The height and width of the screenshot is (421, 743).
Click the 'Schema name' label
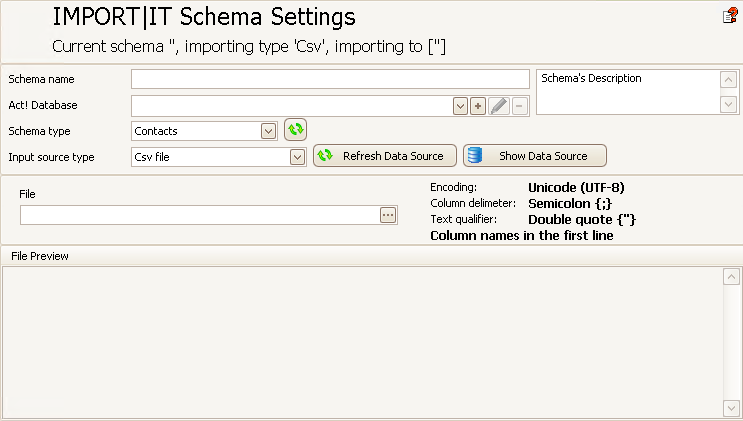point(41,79)
